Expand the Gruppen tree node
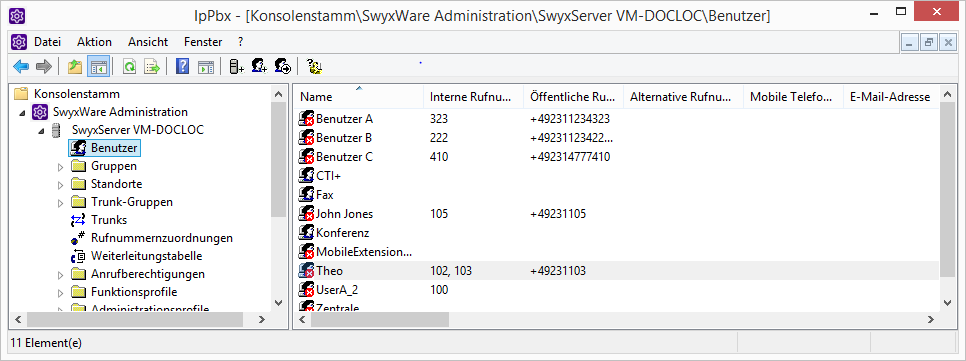966x361 pixels. coord(60,166)
